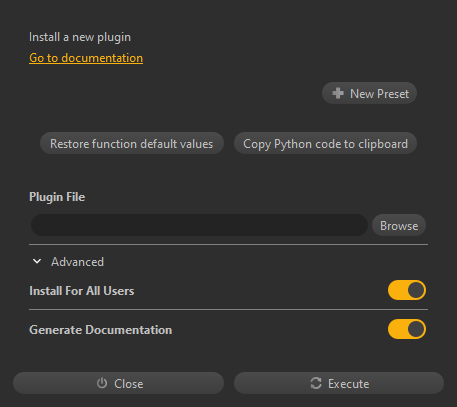Close the plugin install dialog
457x407 pixels.
(x=118, y=383)
